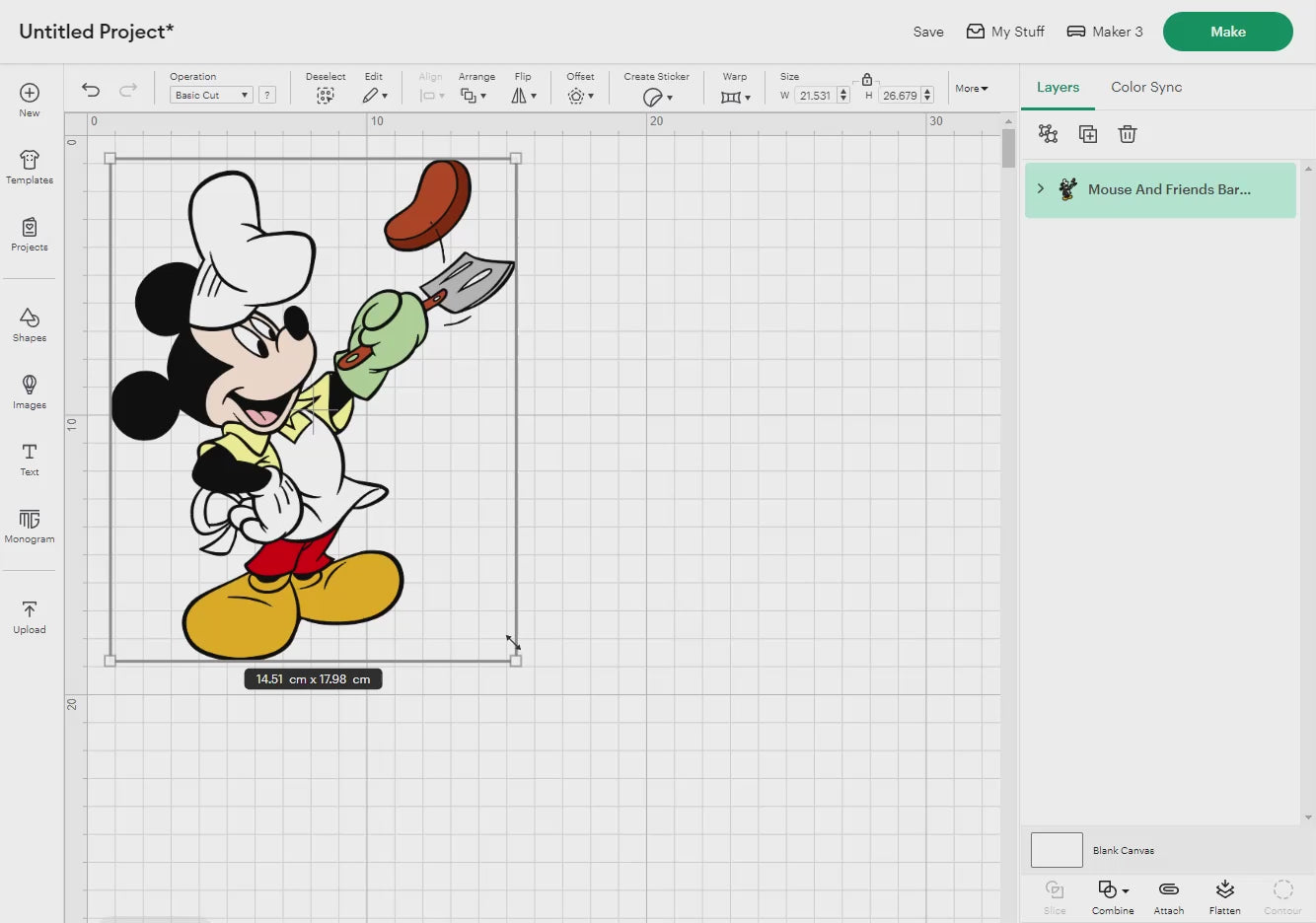
Task: Redo the last action
Action: pos(128,90)
